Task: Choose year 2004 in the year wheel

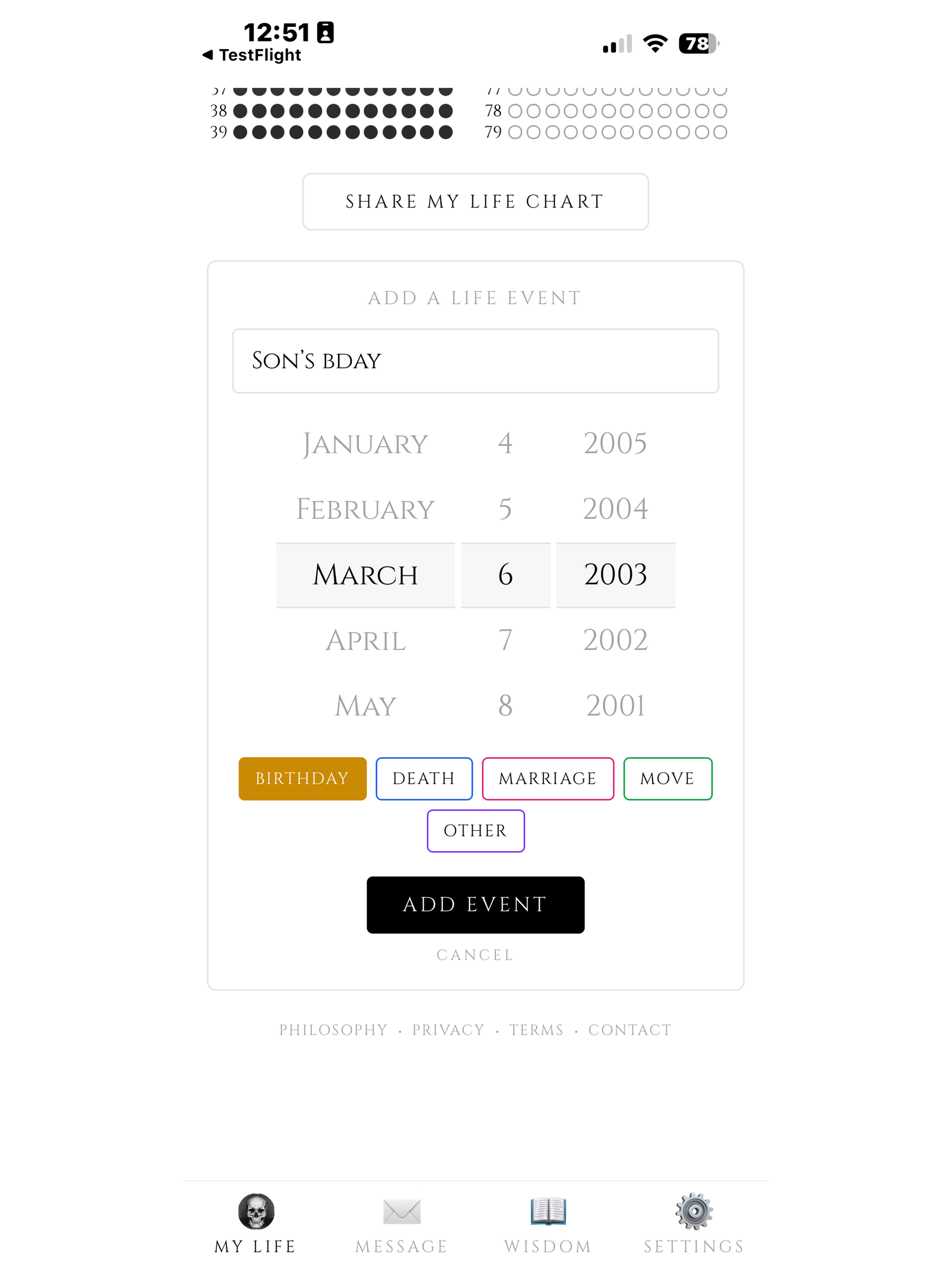Action: 615,509
